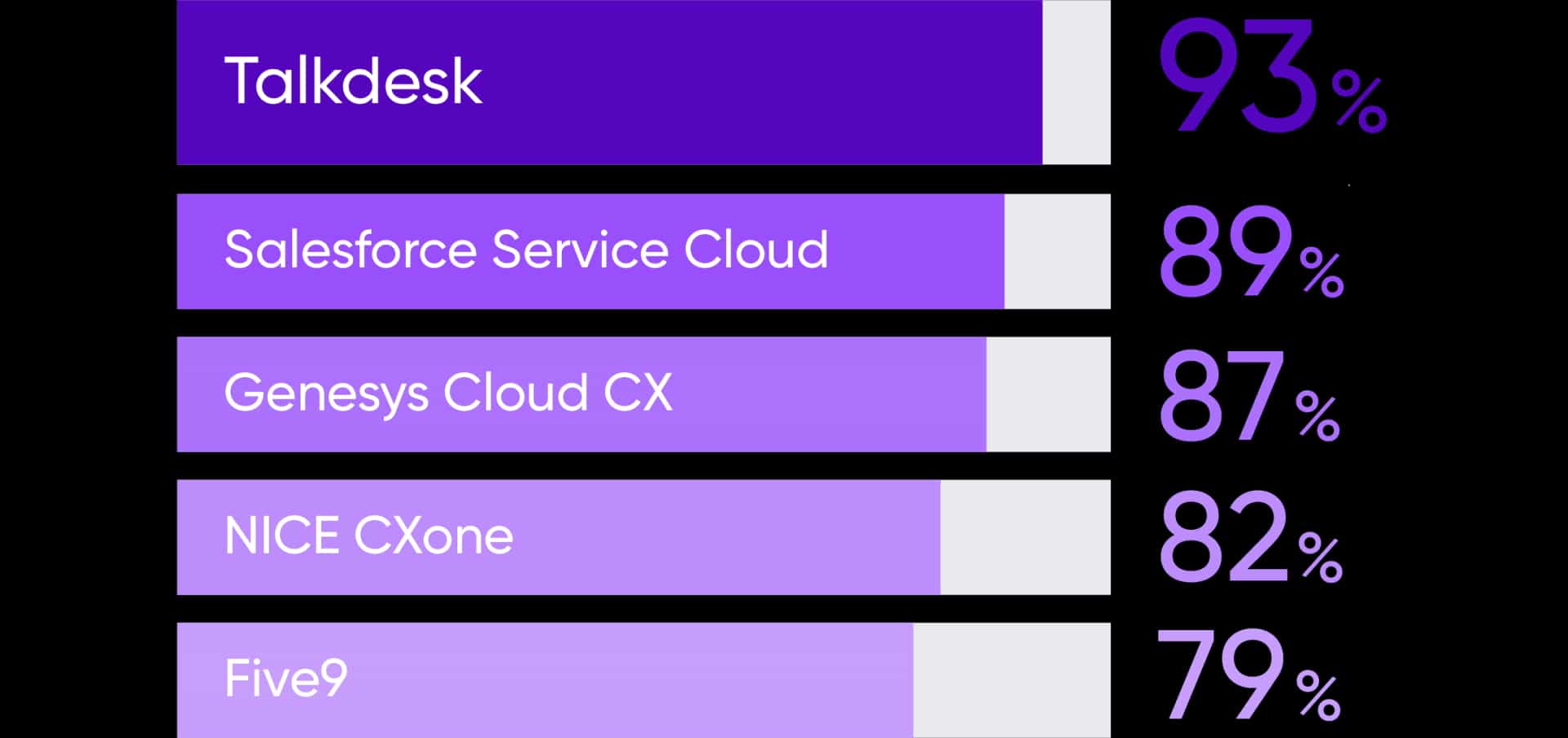This screenshot has height=738, width=1568.
Task: Click the purple fill of Five9 bar
Action: click(545, 680)
